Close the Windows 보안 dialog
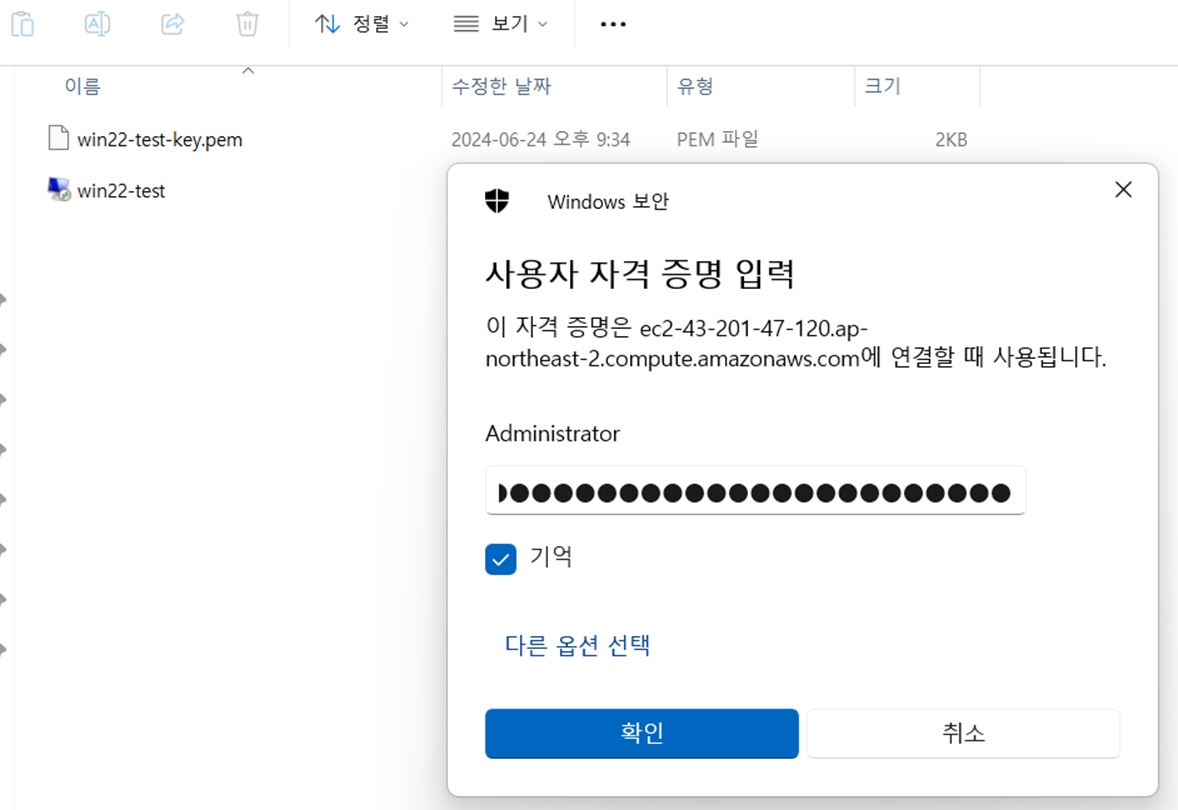The height and width of the screenshot is (810, 1178). click(1123, 189)
